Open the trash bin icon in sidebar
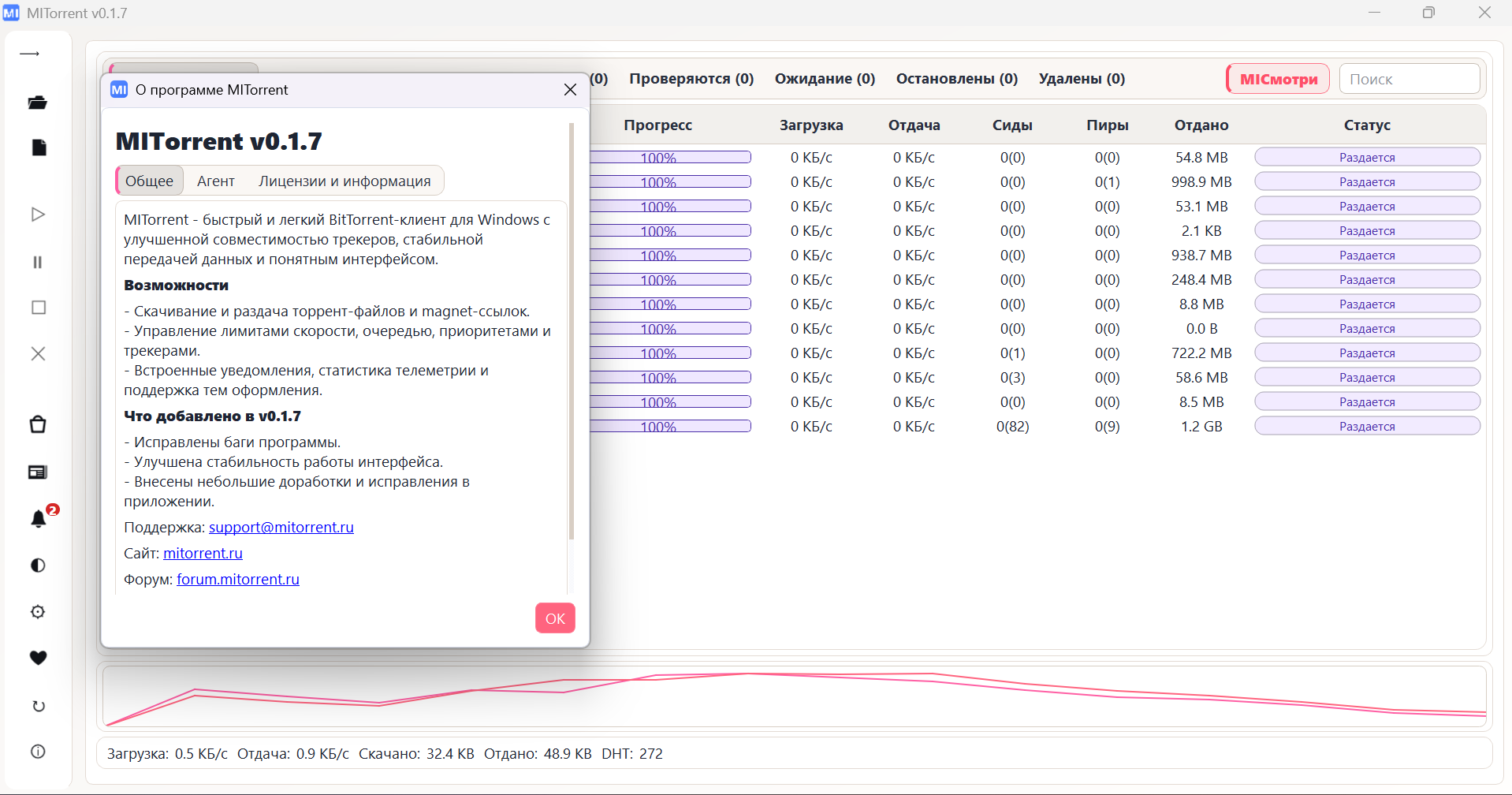Screen dimensions: 1512x795 point(38,424)
